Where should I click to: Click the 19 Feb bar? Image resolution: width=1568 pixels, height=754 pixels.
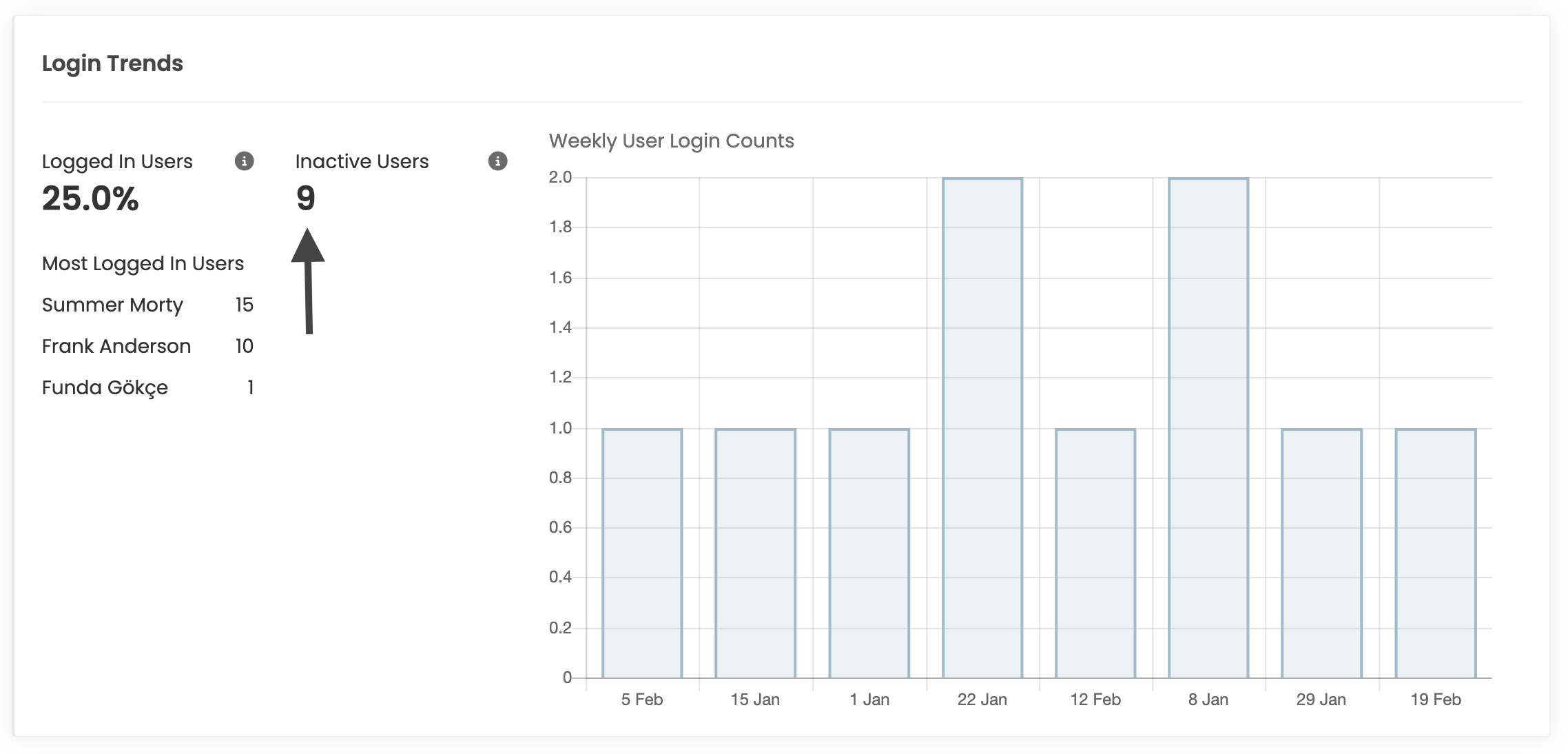tap(1435, 553)
